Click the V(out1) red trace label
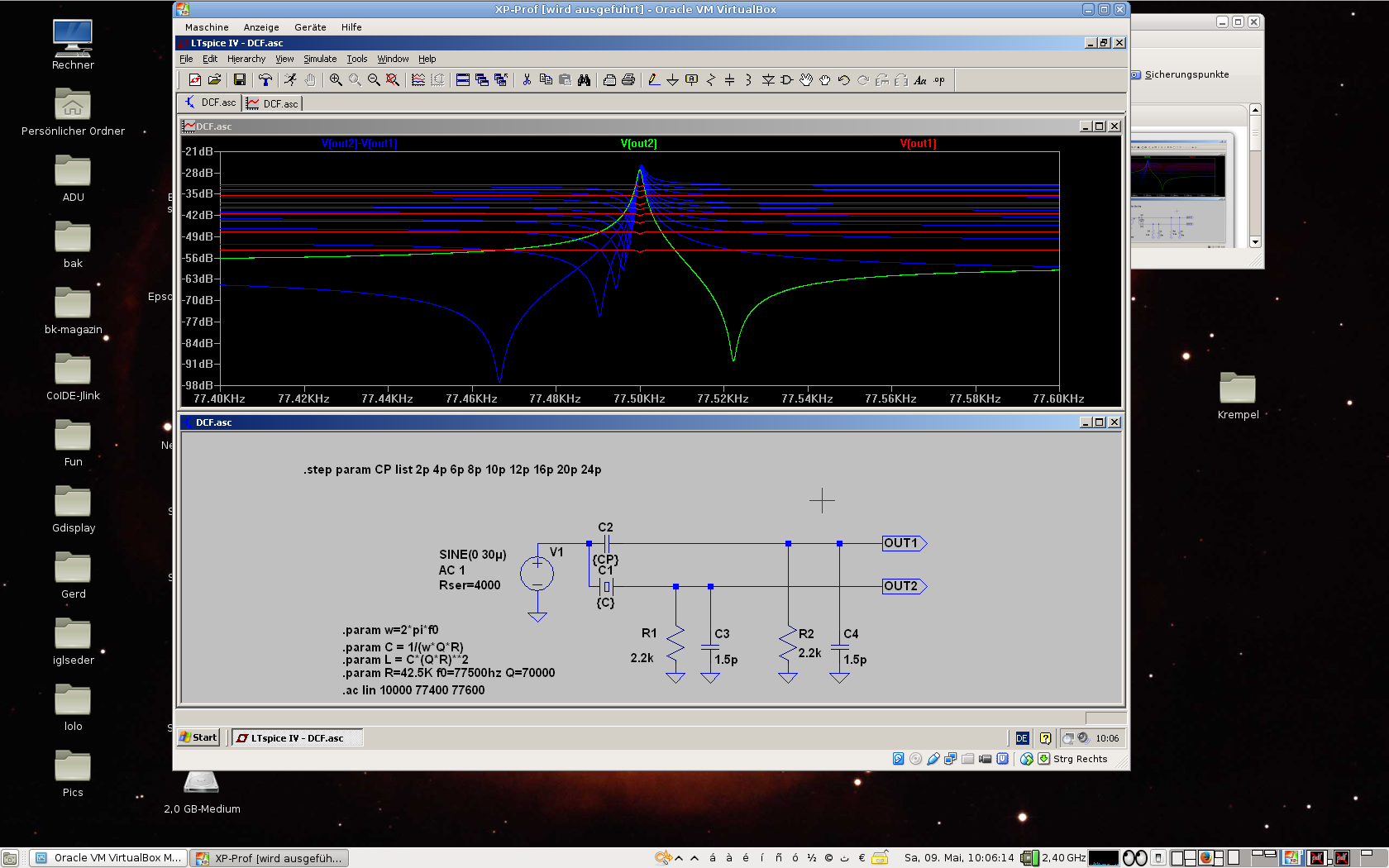 coord(918,144)
